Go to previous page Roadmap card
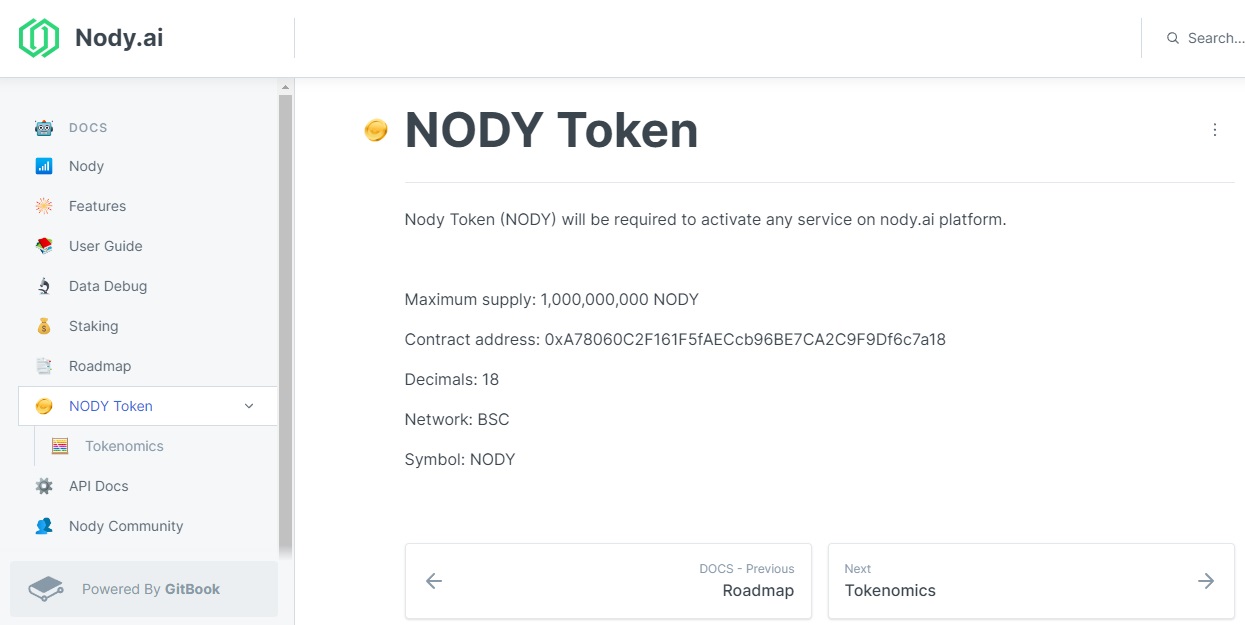 pyautogui.click(x=608, y=581)
